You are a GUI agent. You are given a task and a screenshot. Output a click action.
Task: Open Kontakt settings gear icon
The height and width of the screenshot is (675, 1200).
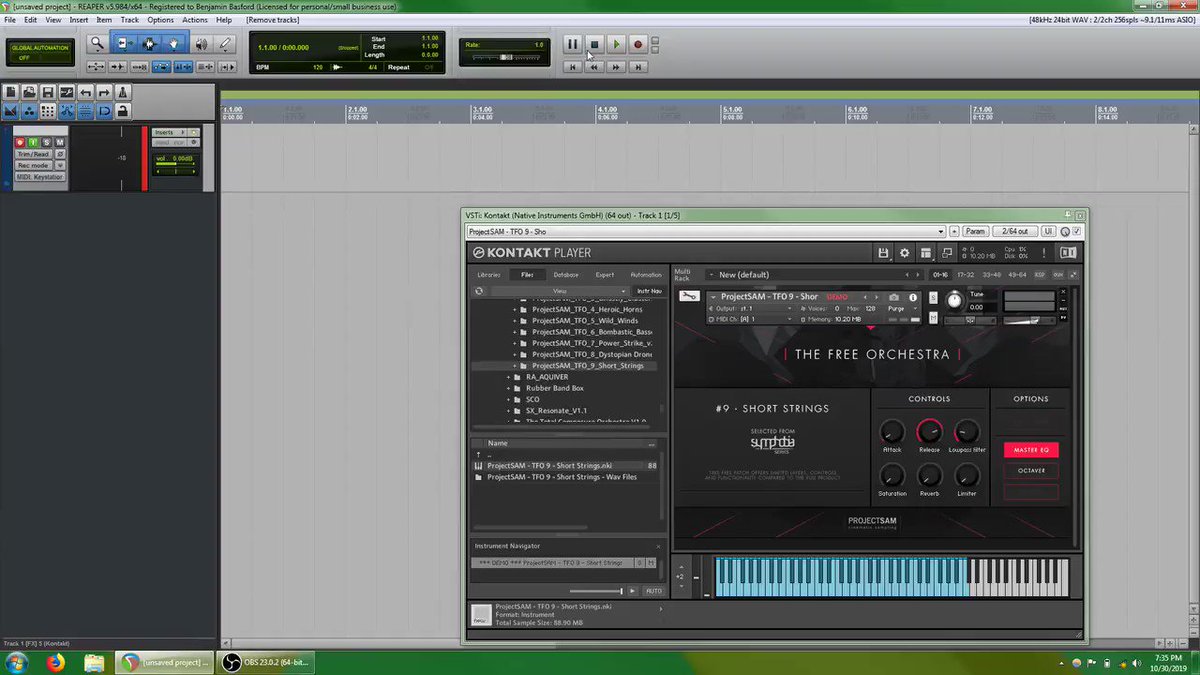point(905,253)
